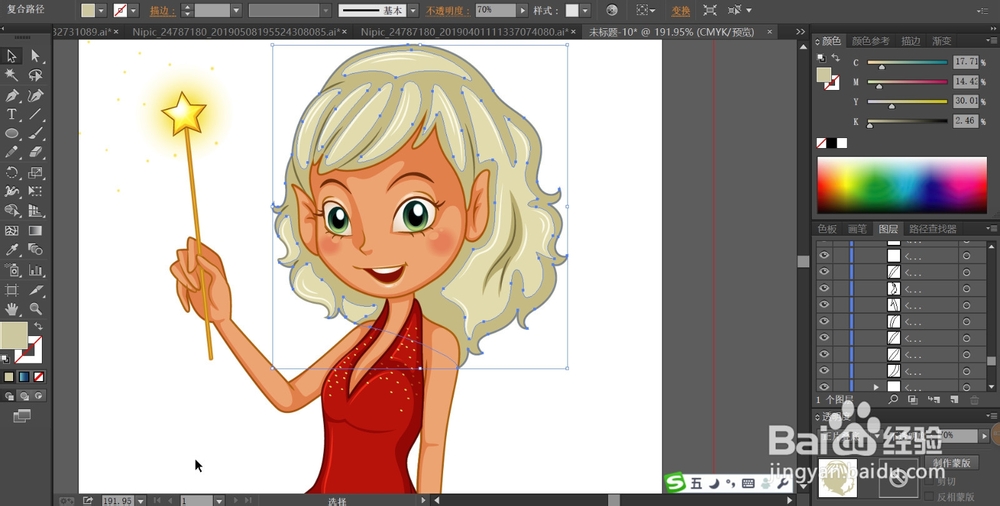This screenshot has width=1000, height=506.
Task: Switch to the 颜色参考 panel tab
Action: (x=871, y=41)
